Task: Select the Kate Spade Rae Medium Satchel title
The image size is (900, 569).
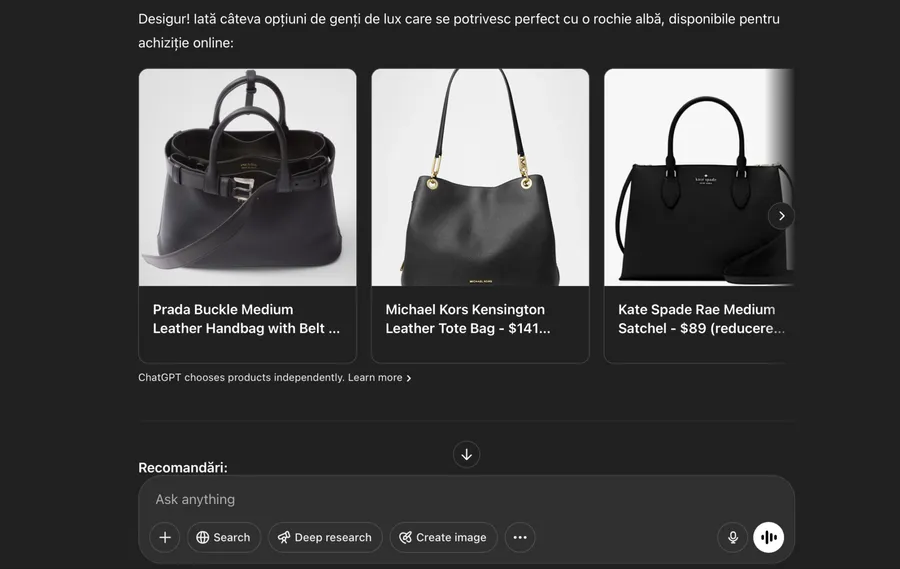Action: pyautogui.click(x=701, y=319)
